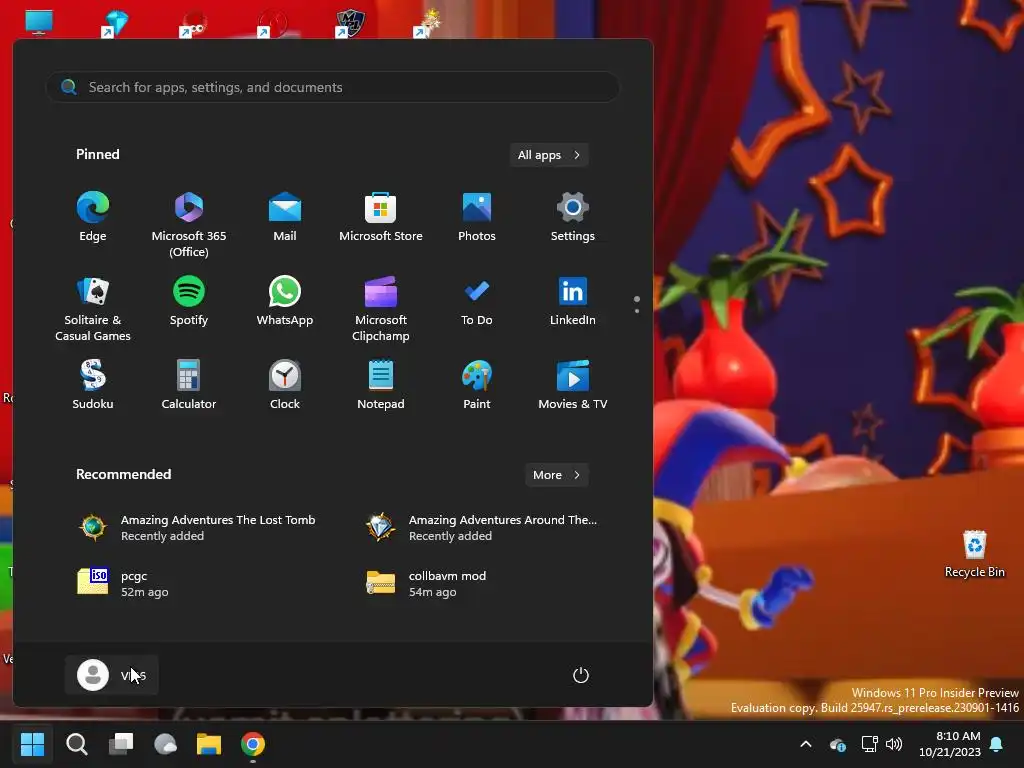Screen dimensions: 1024x768
Task: Show hidden system tray icons
Action: [806, 744]
